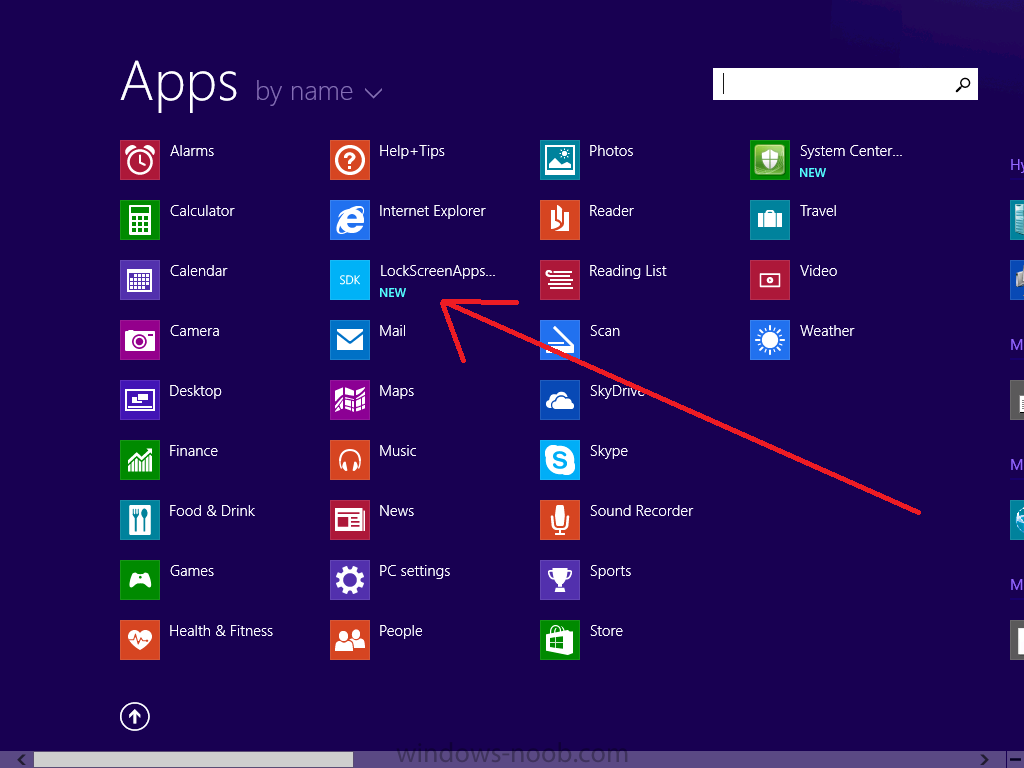1024x768 pixels.
Task: Return to Start with up arrow button
Action: [x=135, y=717]
